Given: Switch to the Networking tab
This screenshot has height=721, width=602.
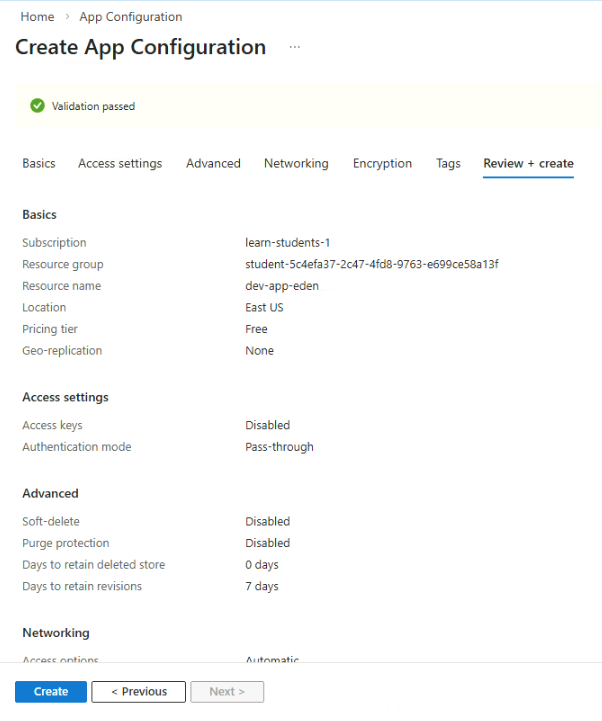Looking at the screenshot, I should pos(296,163).
